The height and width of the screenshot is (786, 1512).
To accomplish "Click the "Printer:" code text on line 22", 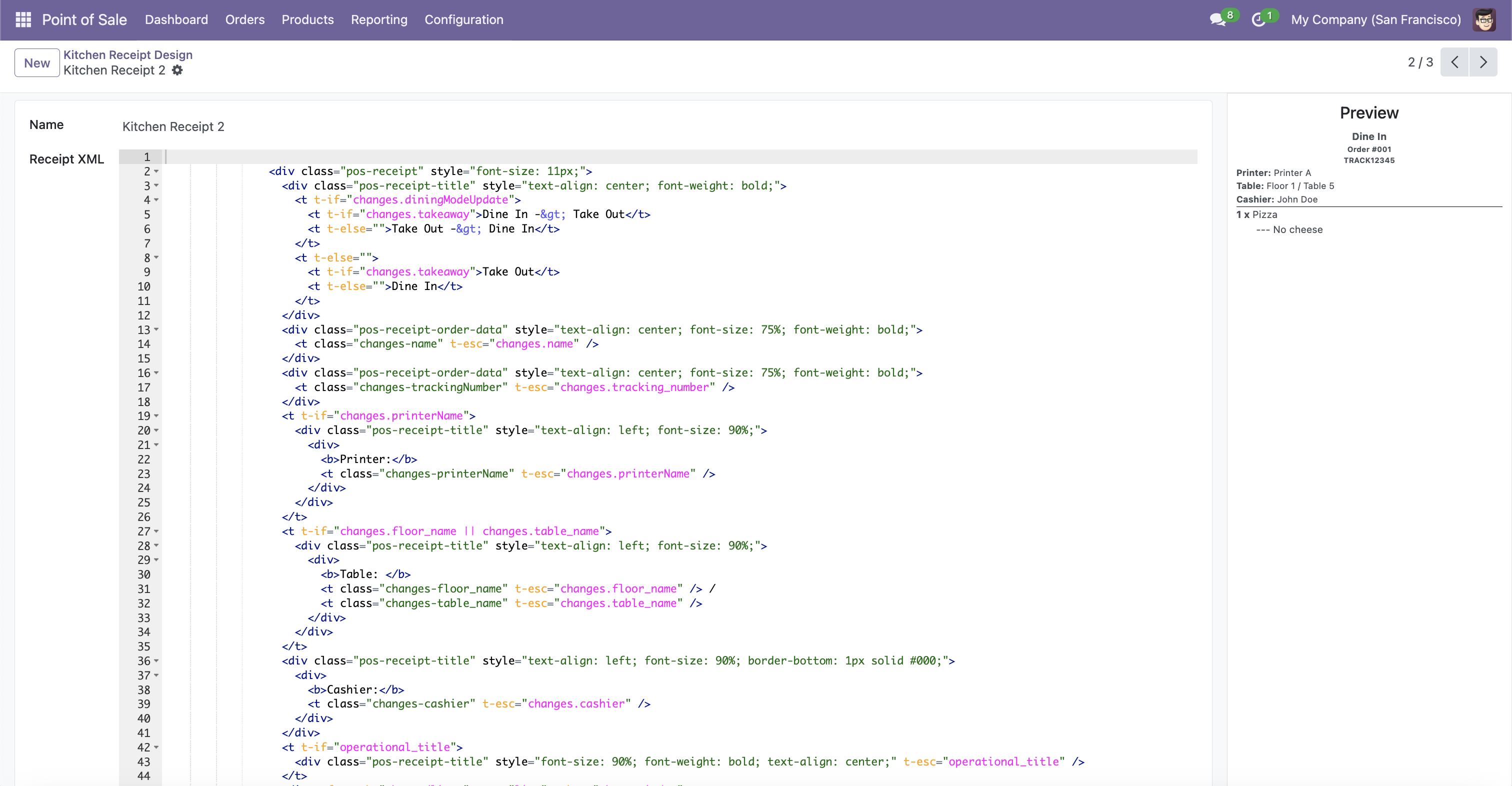I will 365,459.
